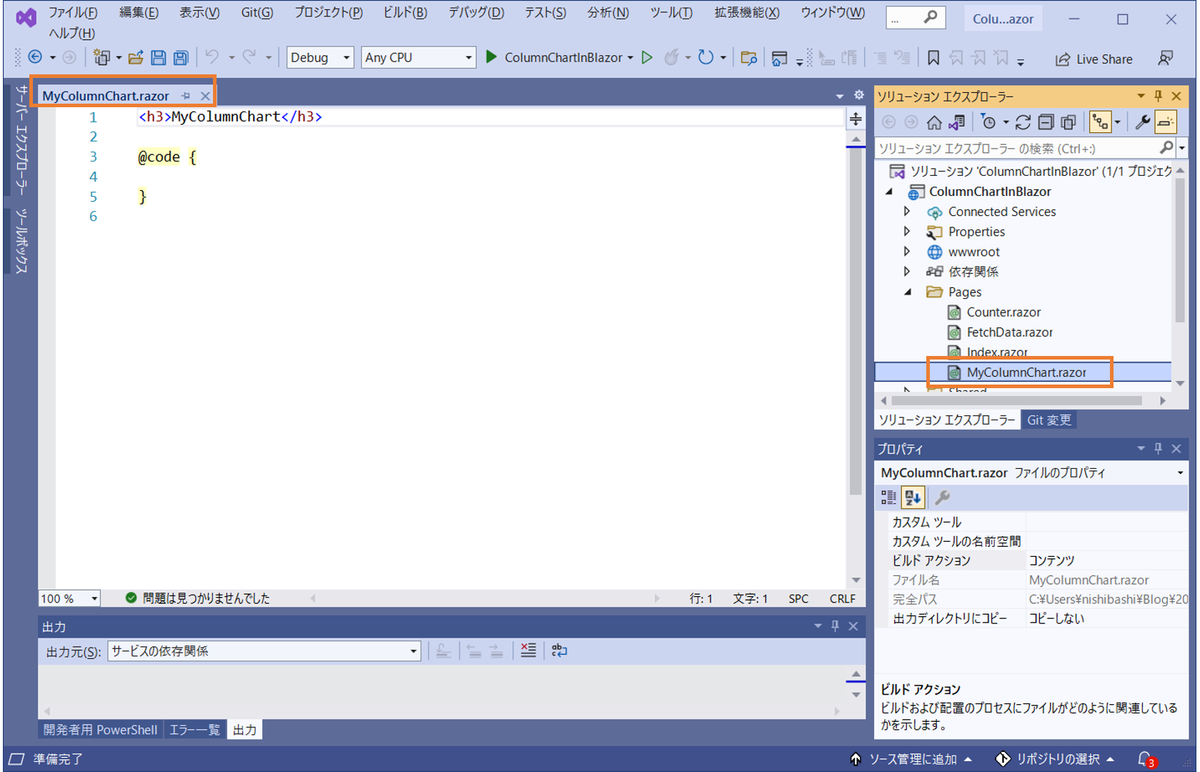Viewport: 1200px width, 772px height.
Task: Click Show All Files icon in Solution Explorer
Action: pos(1067,122)
